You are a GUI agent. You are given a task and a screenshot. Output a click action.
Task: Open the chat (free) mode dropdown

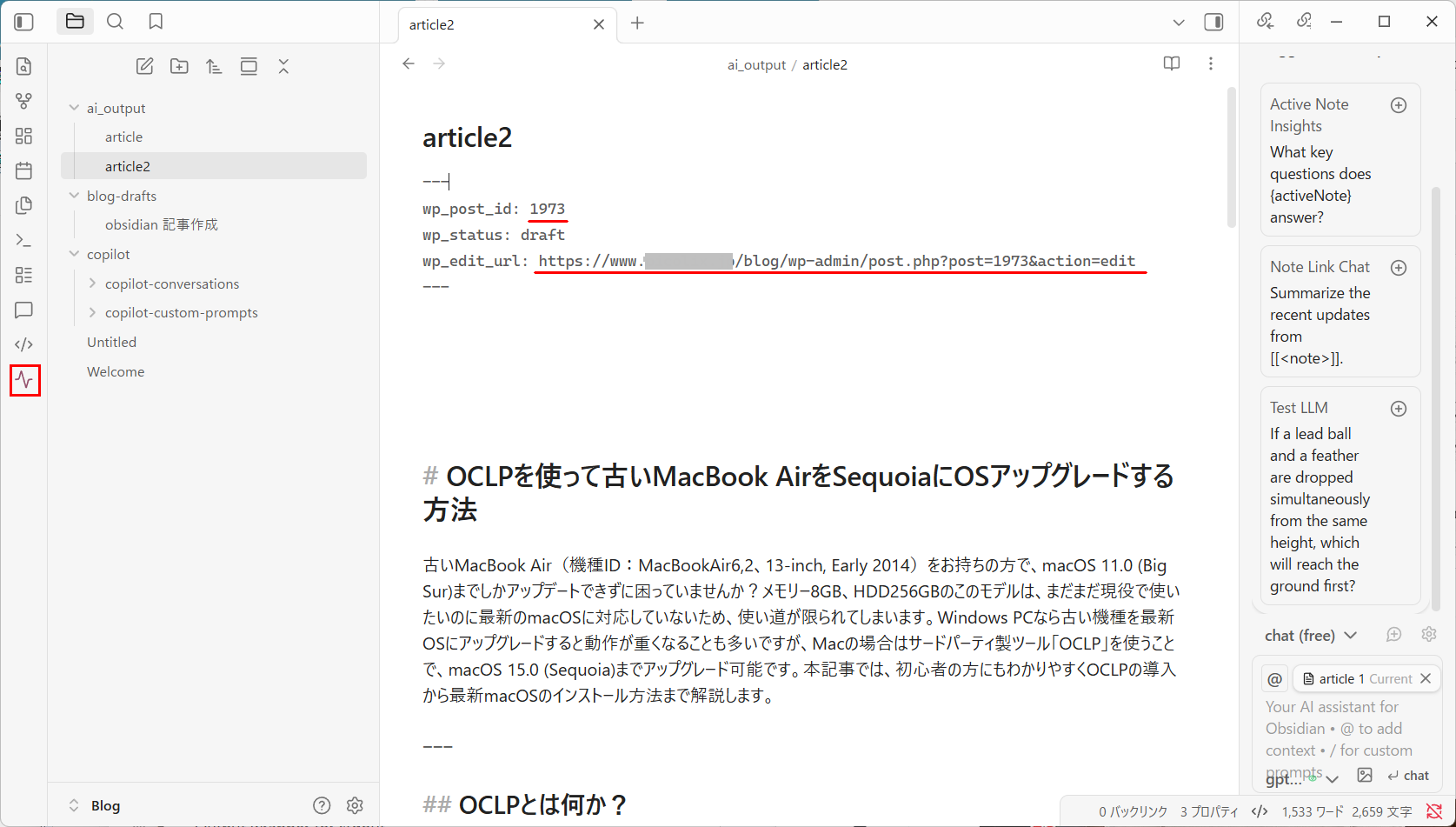[x=1310, y=636]
